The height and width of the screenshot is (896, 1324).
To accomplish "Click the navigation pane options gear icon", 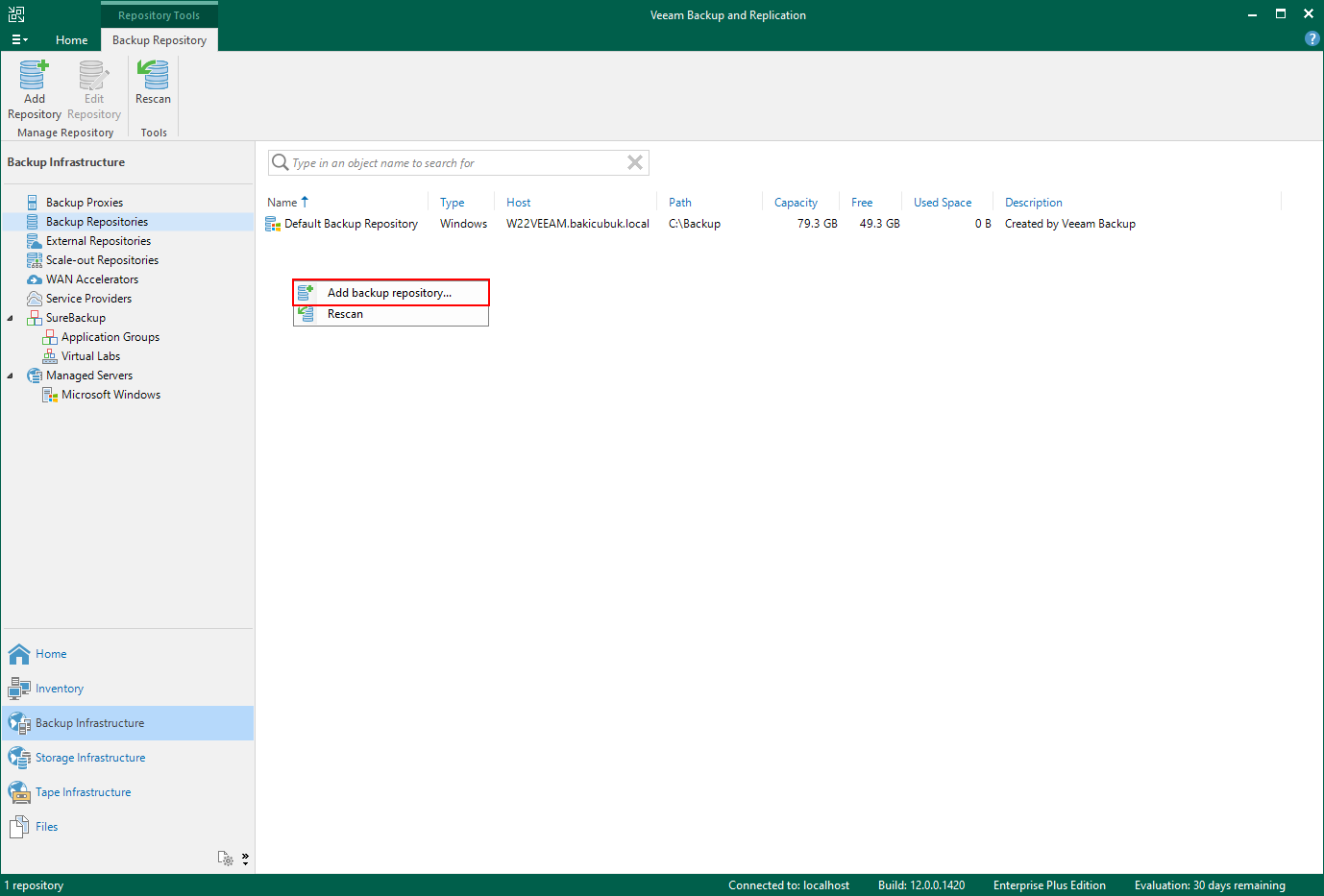I will click(226, 859).
